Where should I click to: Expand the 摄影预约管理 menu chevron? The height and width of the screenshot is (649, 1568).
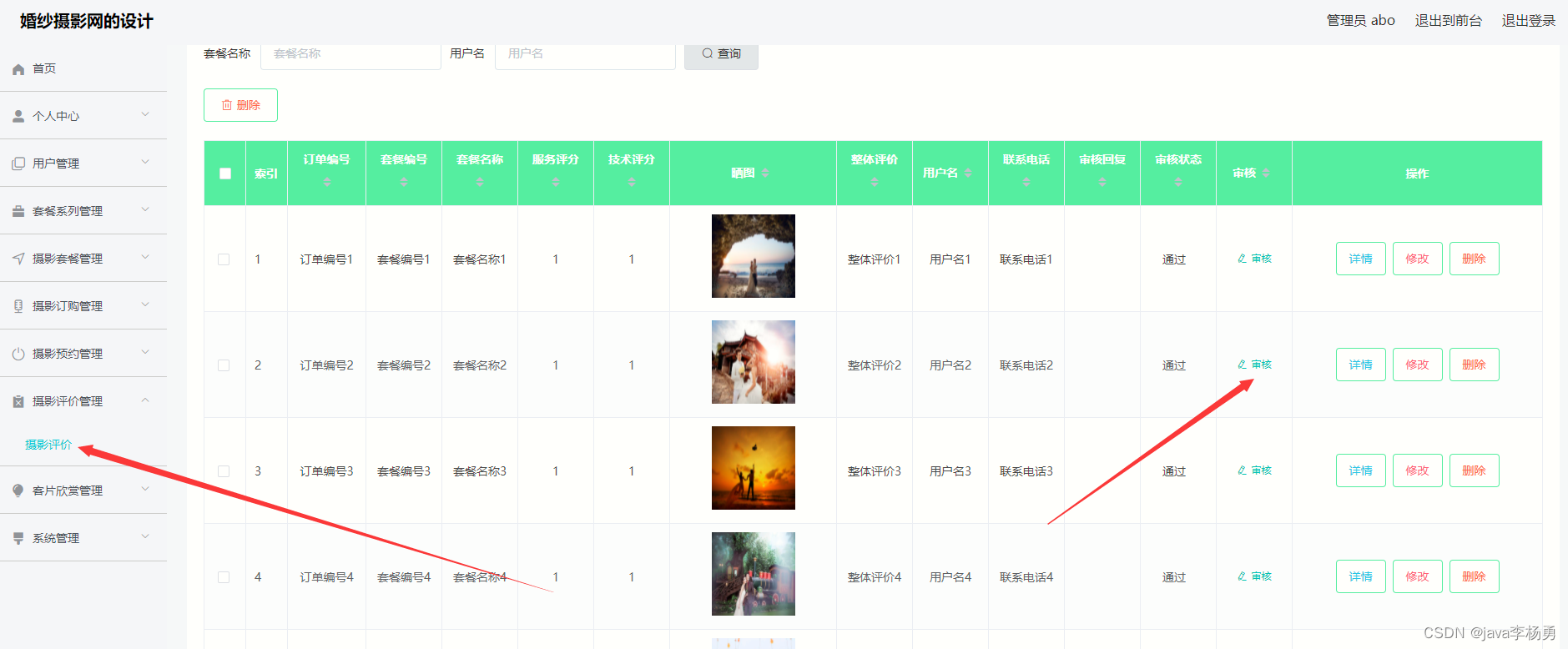coord(145,352)
